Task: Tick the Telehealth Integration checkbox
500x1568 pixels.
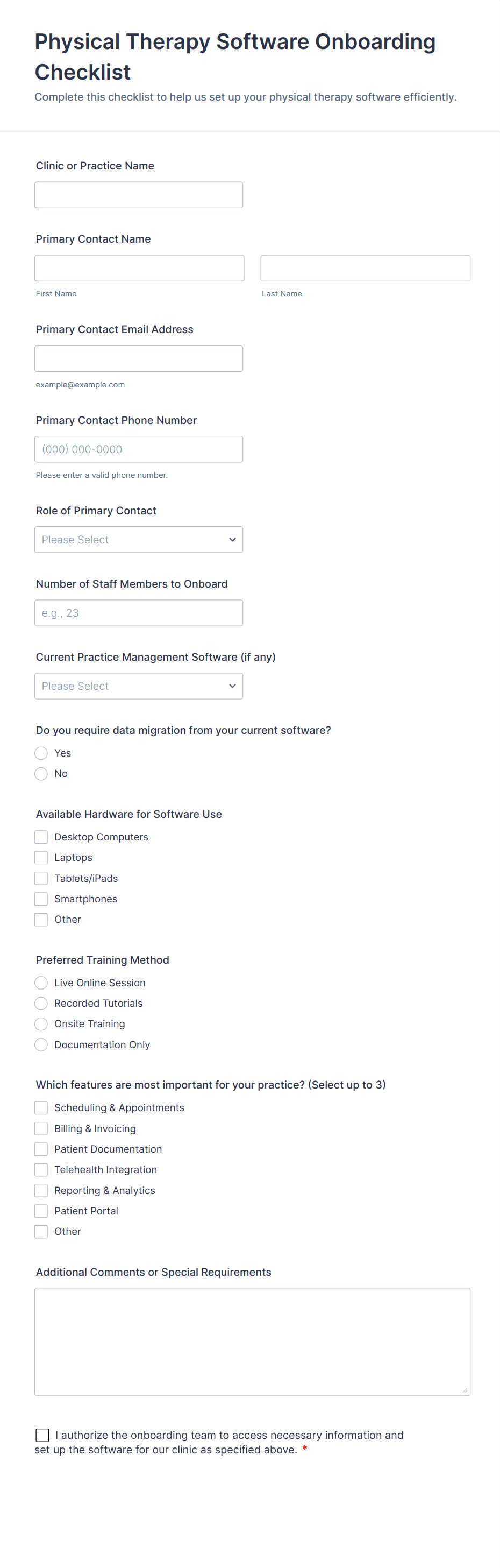Action: coord(41,1169)
